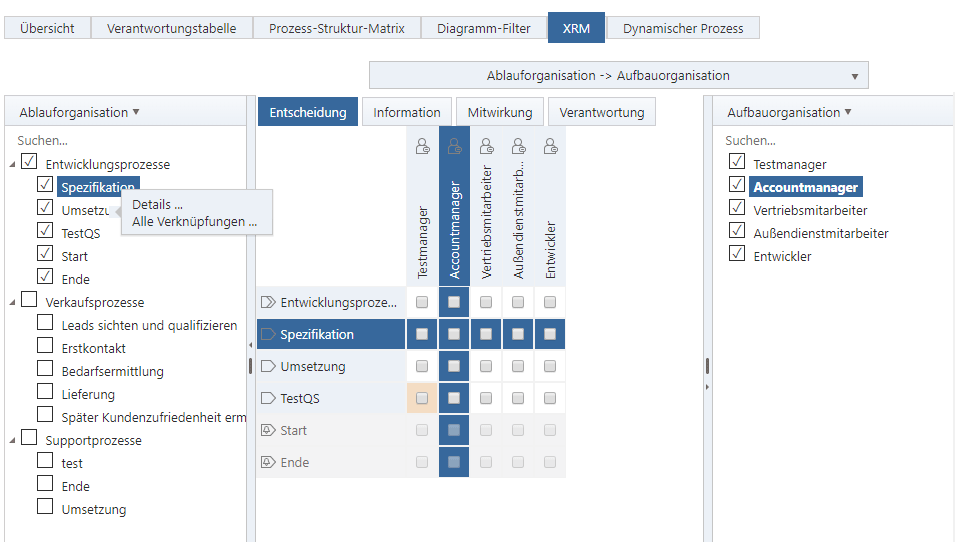Check the Erstkontakt checkbox in tree

click(45, 348)
